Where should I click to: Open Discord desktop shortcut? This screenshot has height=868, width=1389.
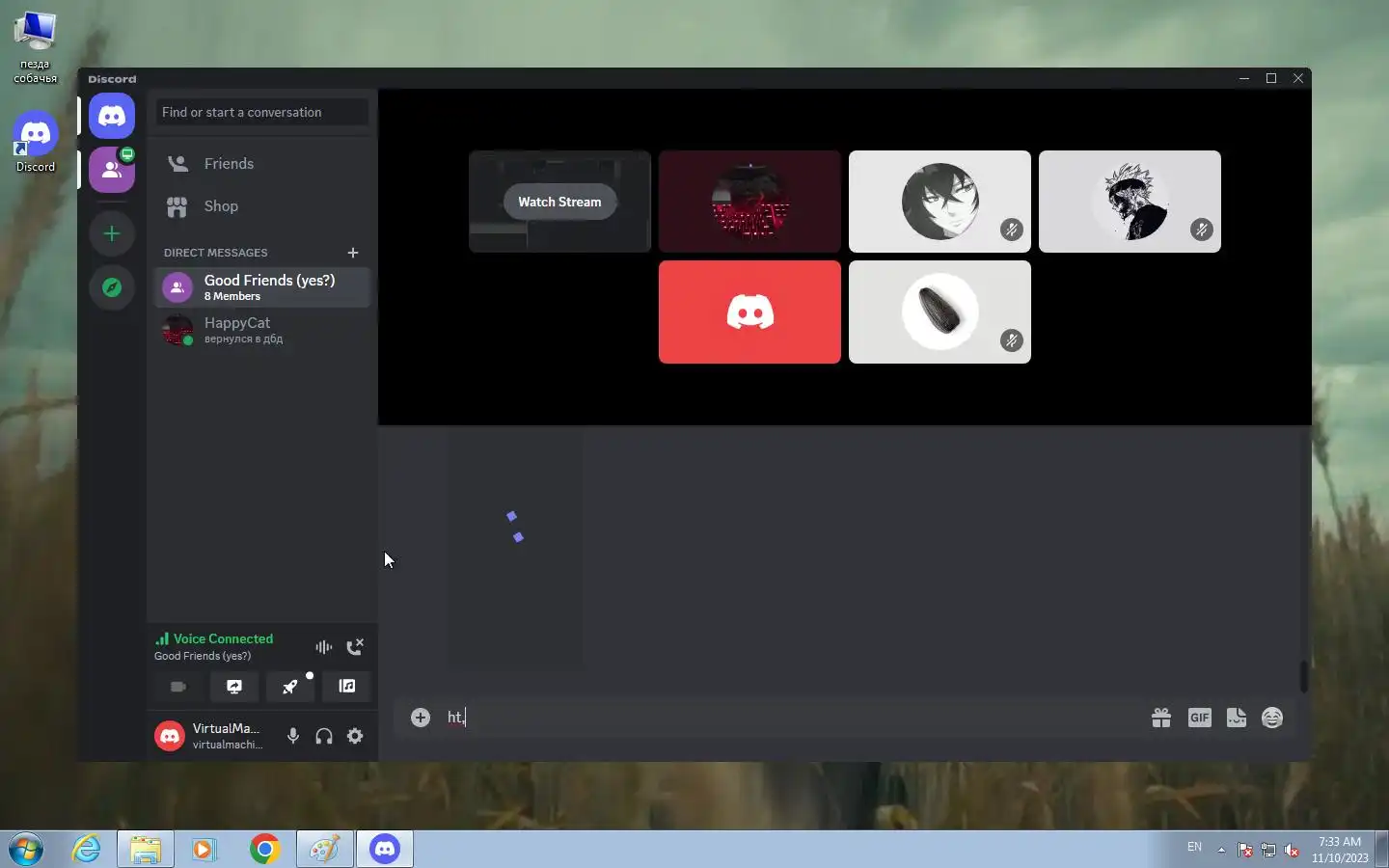[x=36, y=143]
